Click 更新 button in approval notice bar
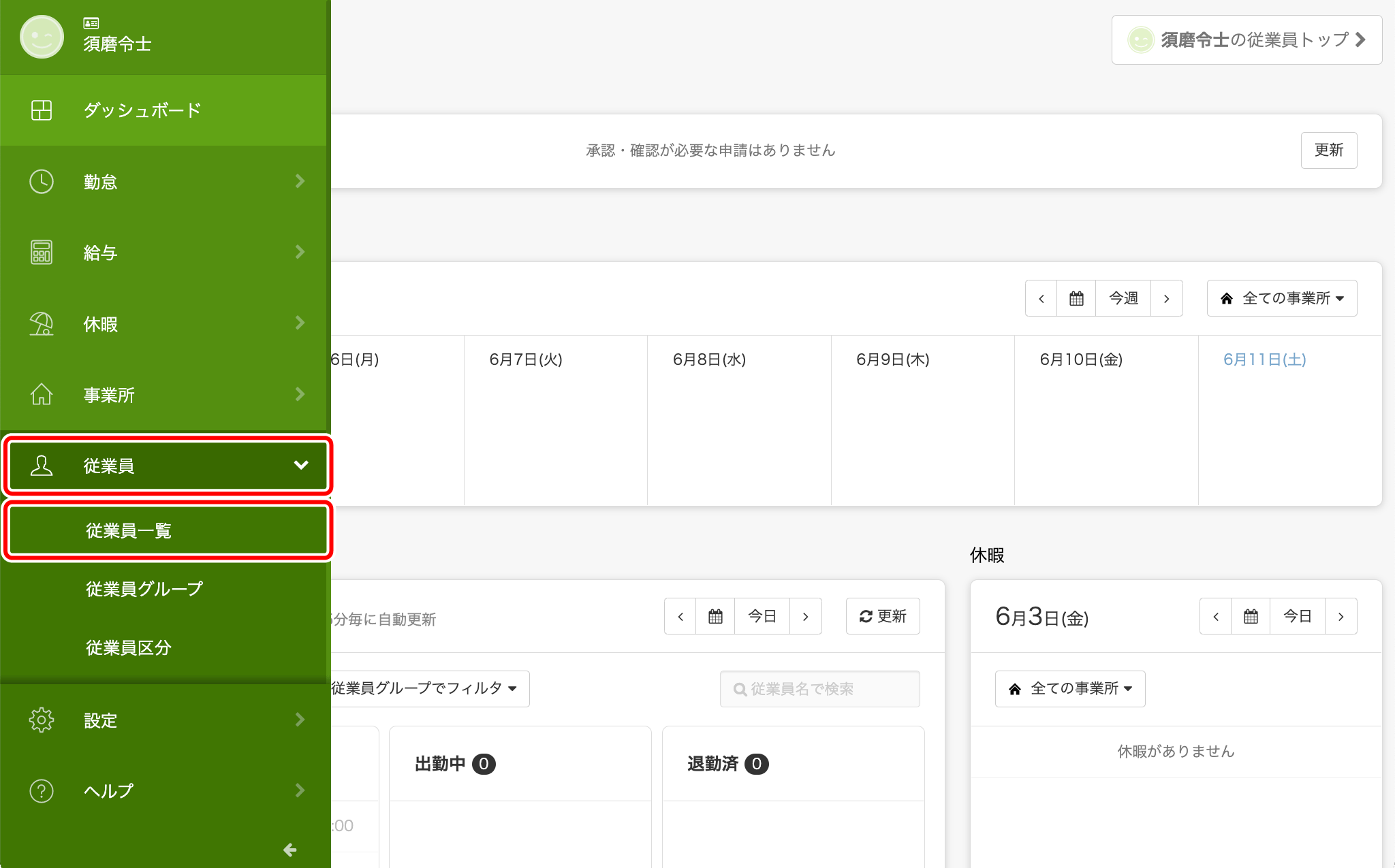 [x=1328, y=150]
